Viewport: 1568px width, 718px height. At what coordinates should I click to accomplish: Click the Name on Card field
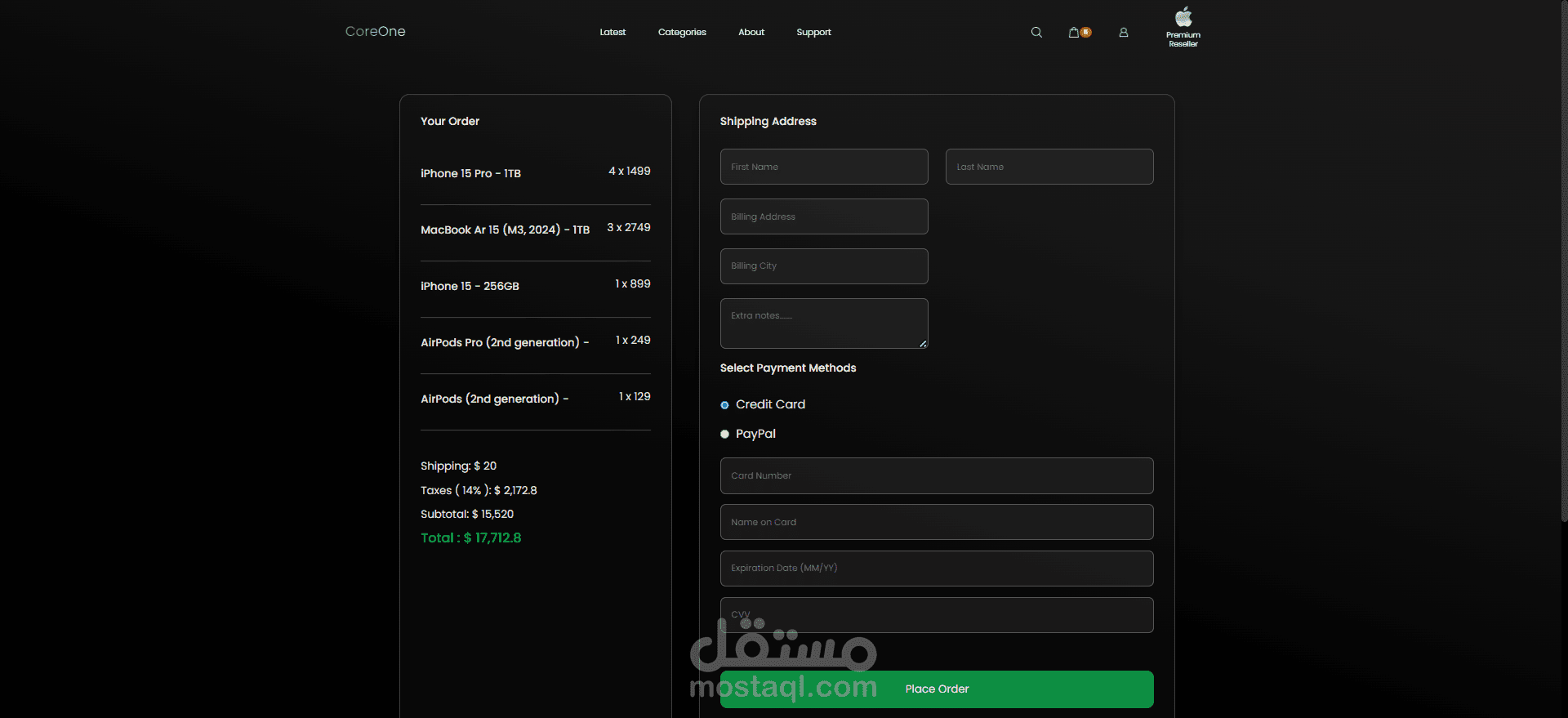click(x=937, y=522)
